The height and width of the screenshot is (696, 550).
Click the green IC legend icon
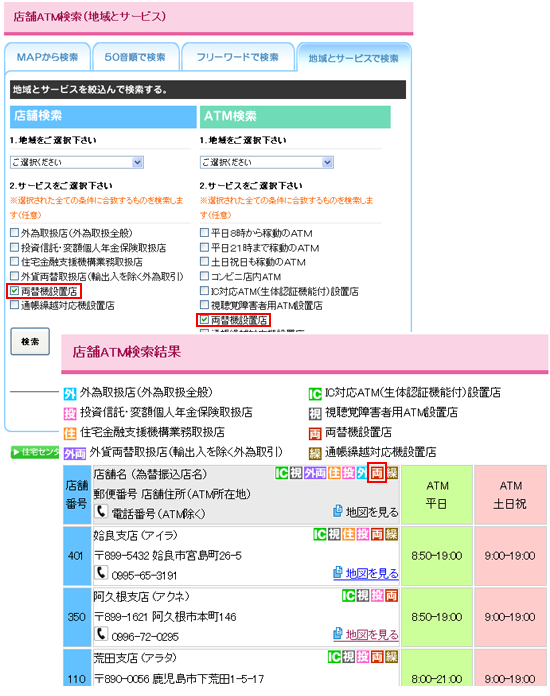[x=315, y=394]
